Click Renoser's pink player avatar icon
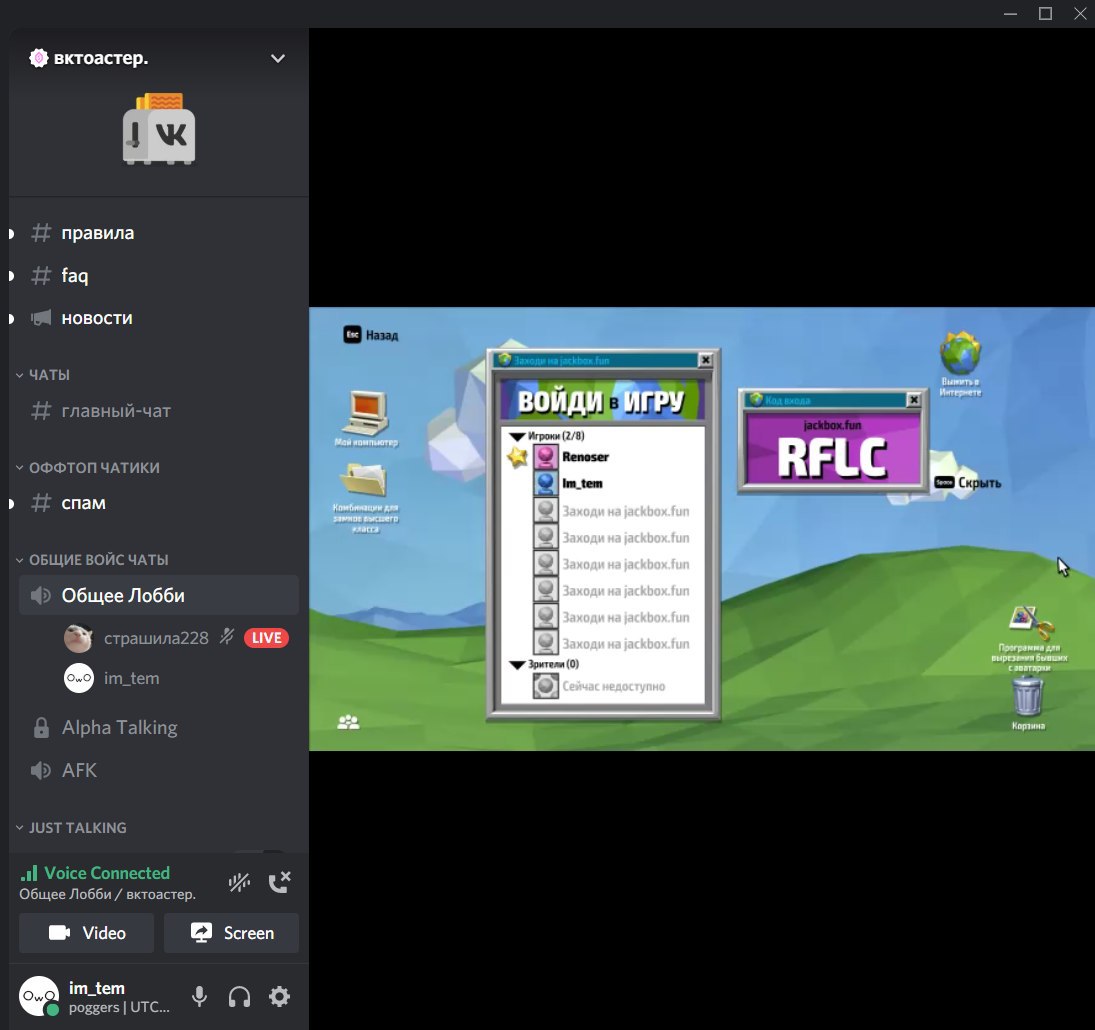Image resolution: width=1095 pixels, height=1030 pixels. point(545,457)
